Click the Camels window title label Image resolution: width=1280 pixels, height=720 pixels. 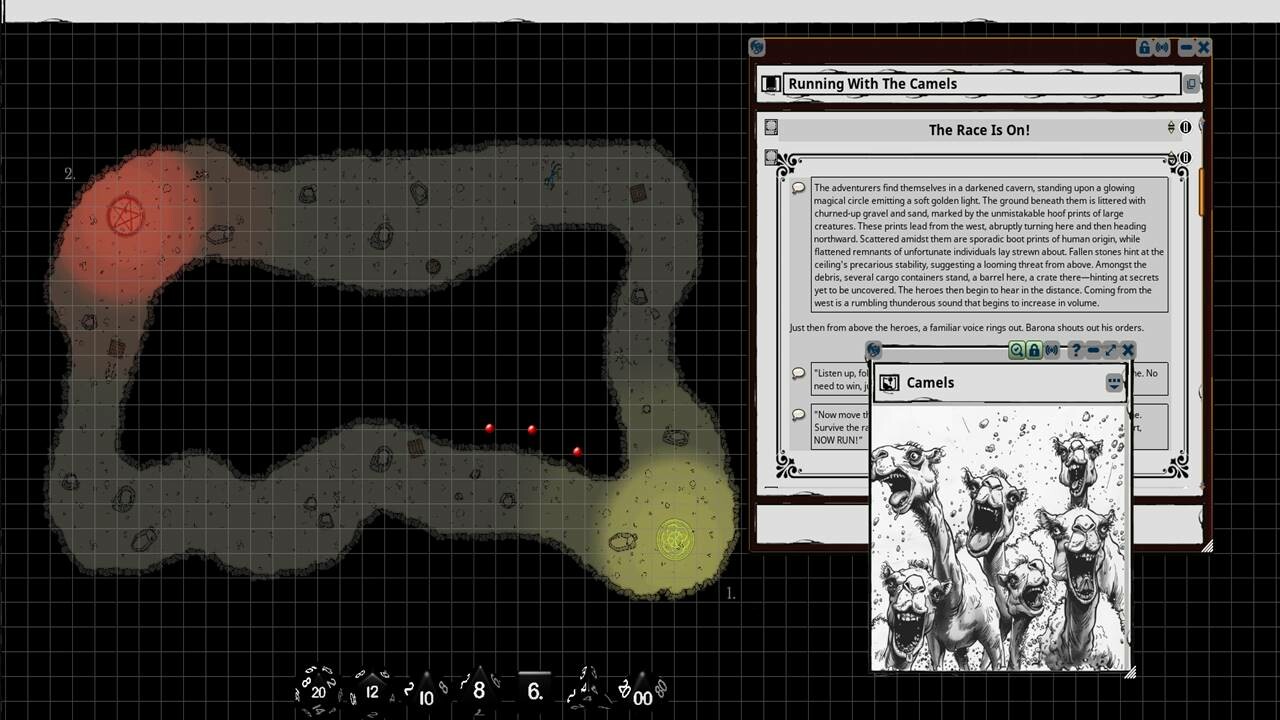coord(930,382)
